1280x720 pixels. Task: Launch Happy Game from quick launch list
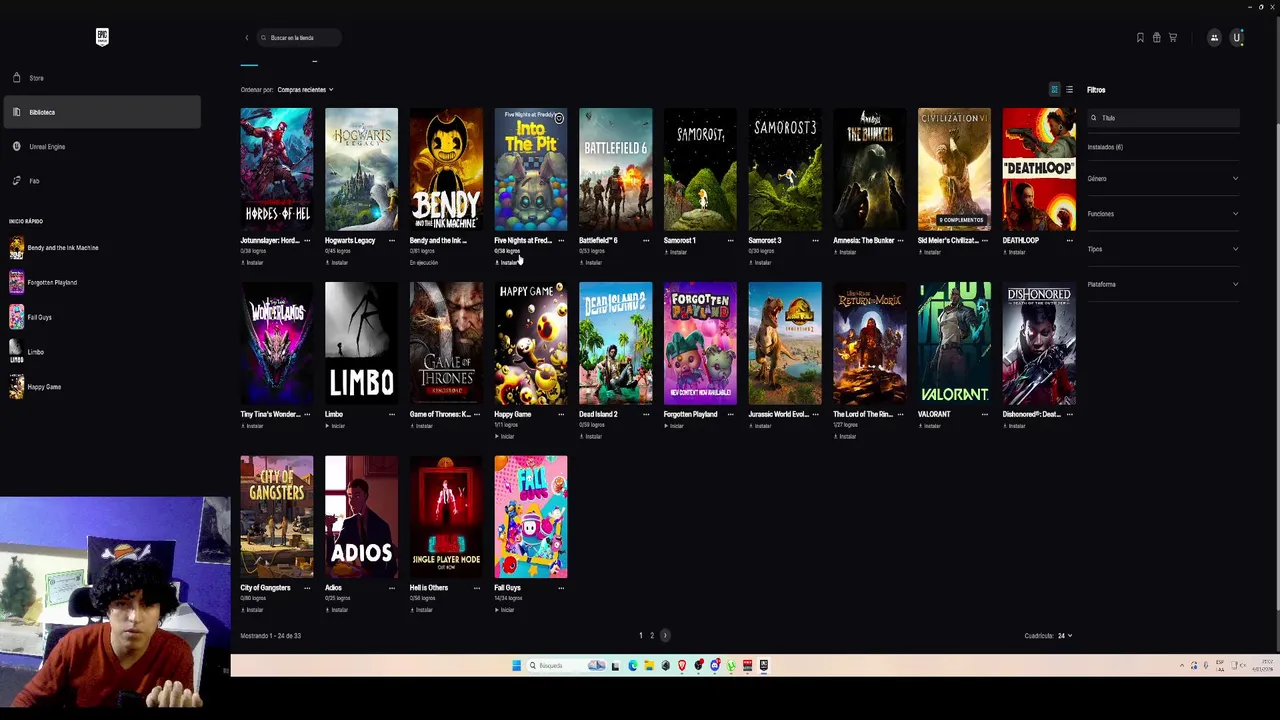[35, 387]
